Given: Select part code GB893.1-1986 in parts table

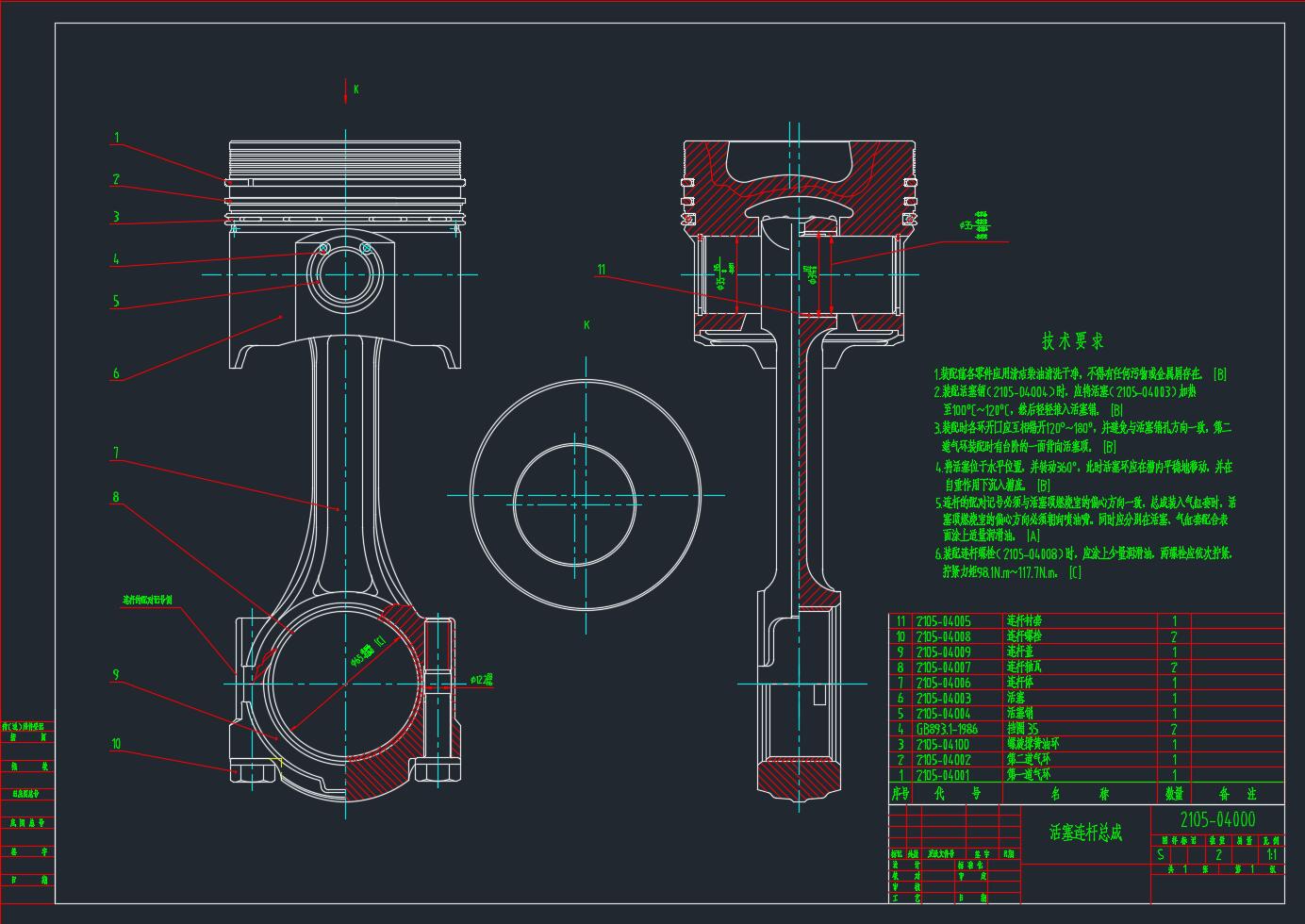Looking at the screenshot, I should [x=947, y=729].
